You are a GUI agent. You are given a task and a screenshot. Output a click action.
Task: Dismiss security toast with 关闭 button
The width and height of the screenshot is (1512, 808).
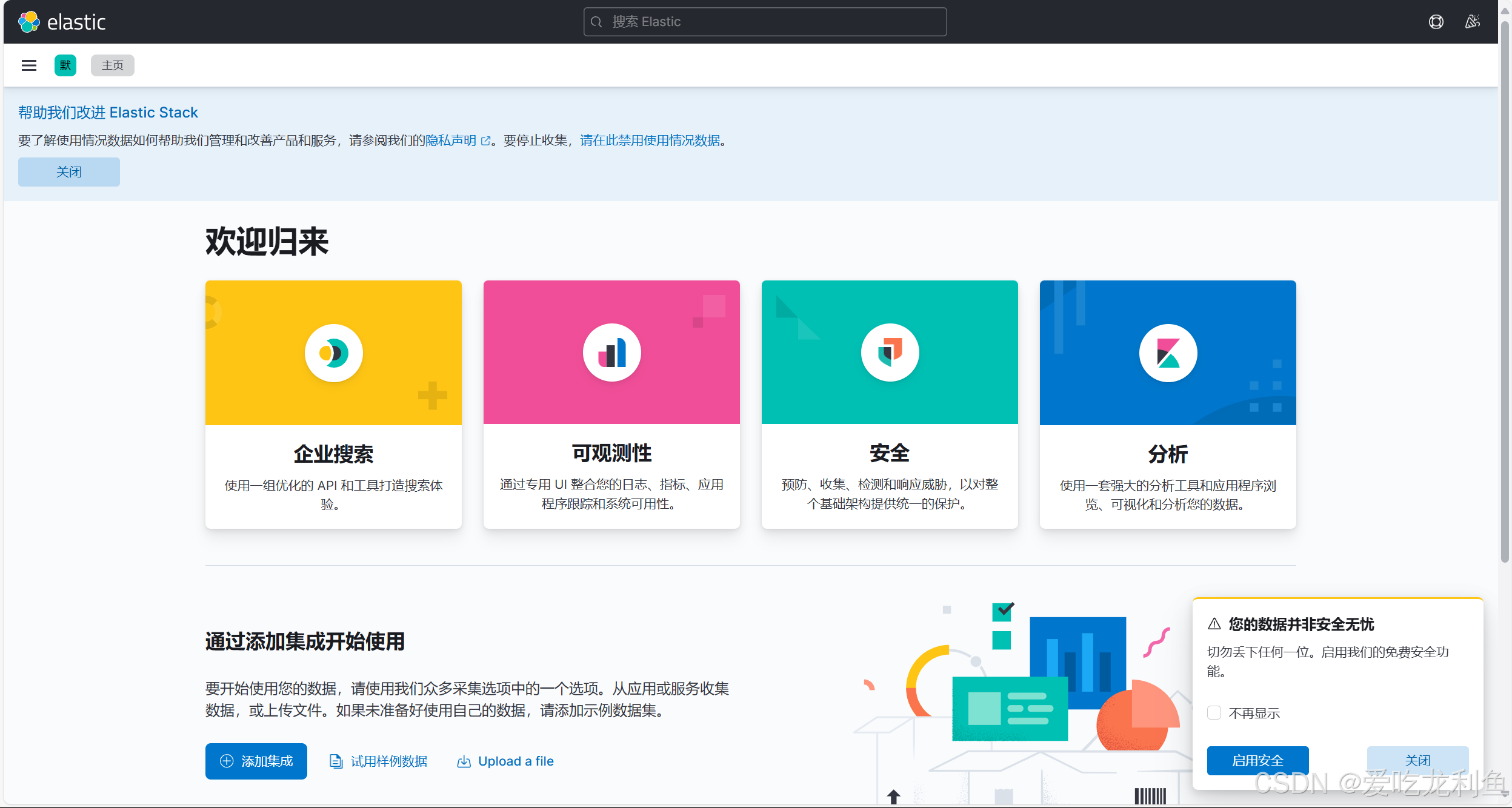1418,761
